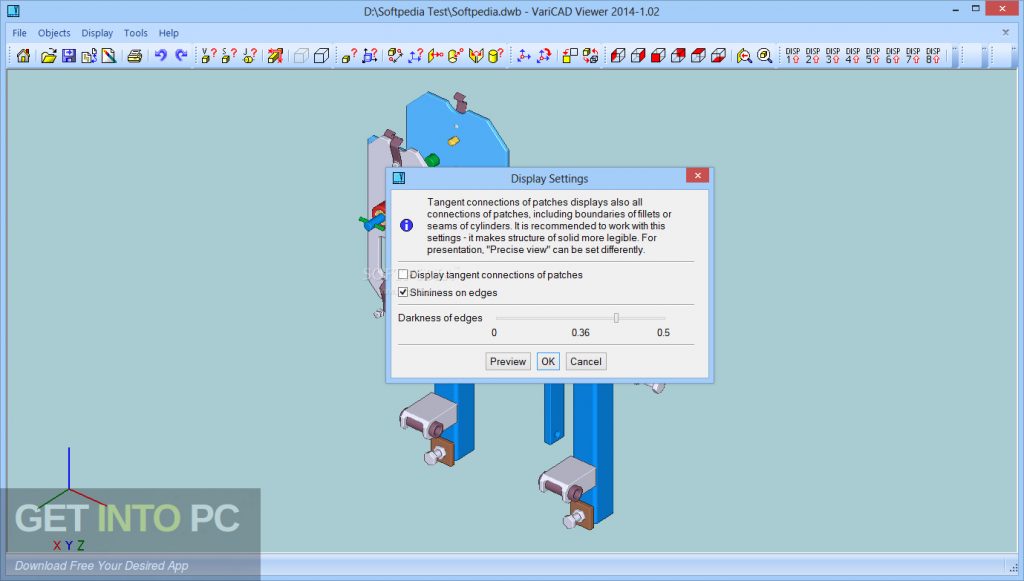Redo the last undone action
The image size is (1024, 581).
point(181,56)
